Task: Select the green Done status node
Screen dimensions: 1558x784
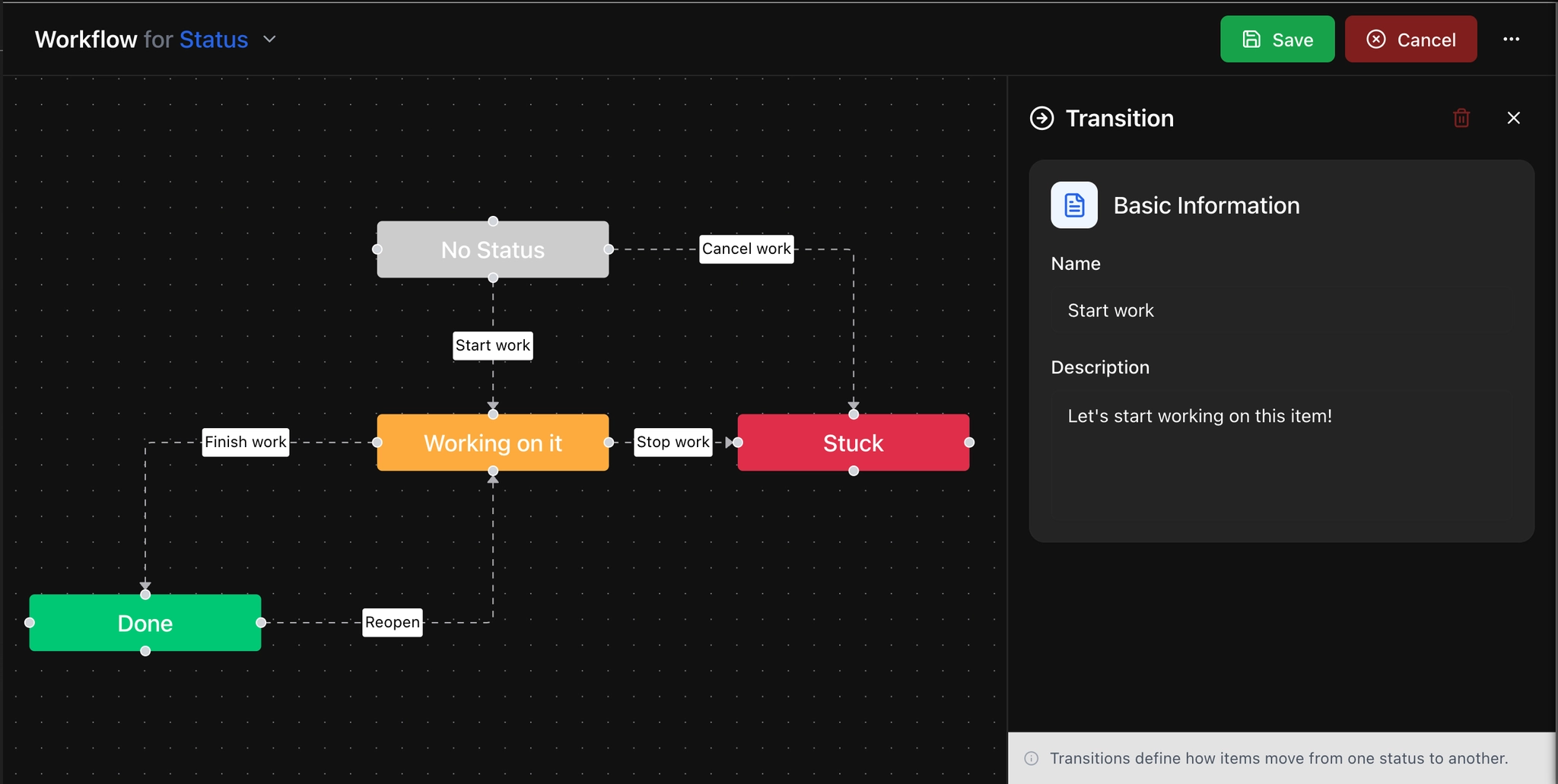Action: pos(145,623)
